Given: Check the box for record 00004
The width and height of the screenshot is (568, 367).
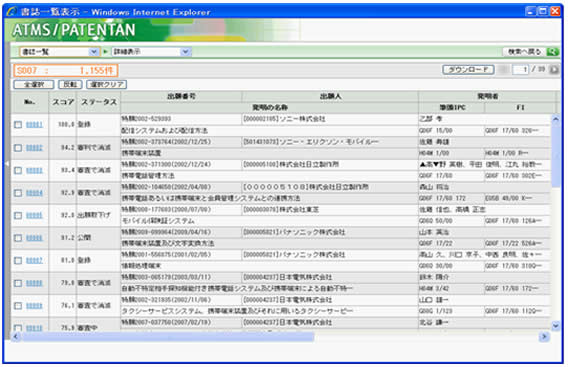Looking at the screenshot, I should click(18, 193).
